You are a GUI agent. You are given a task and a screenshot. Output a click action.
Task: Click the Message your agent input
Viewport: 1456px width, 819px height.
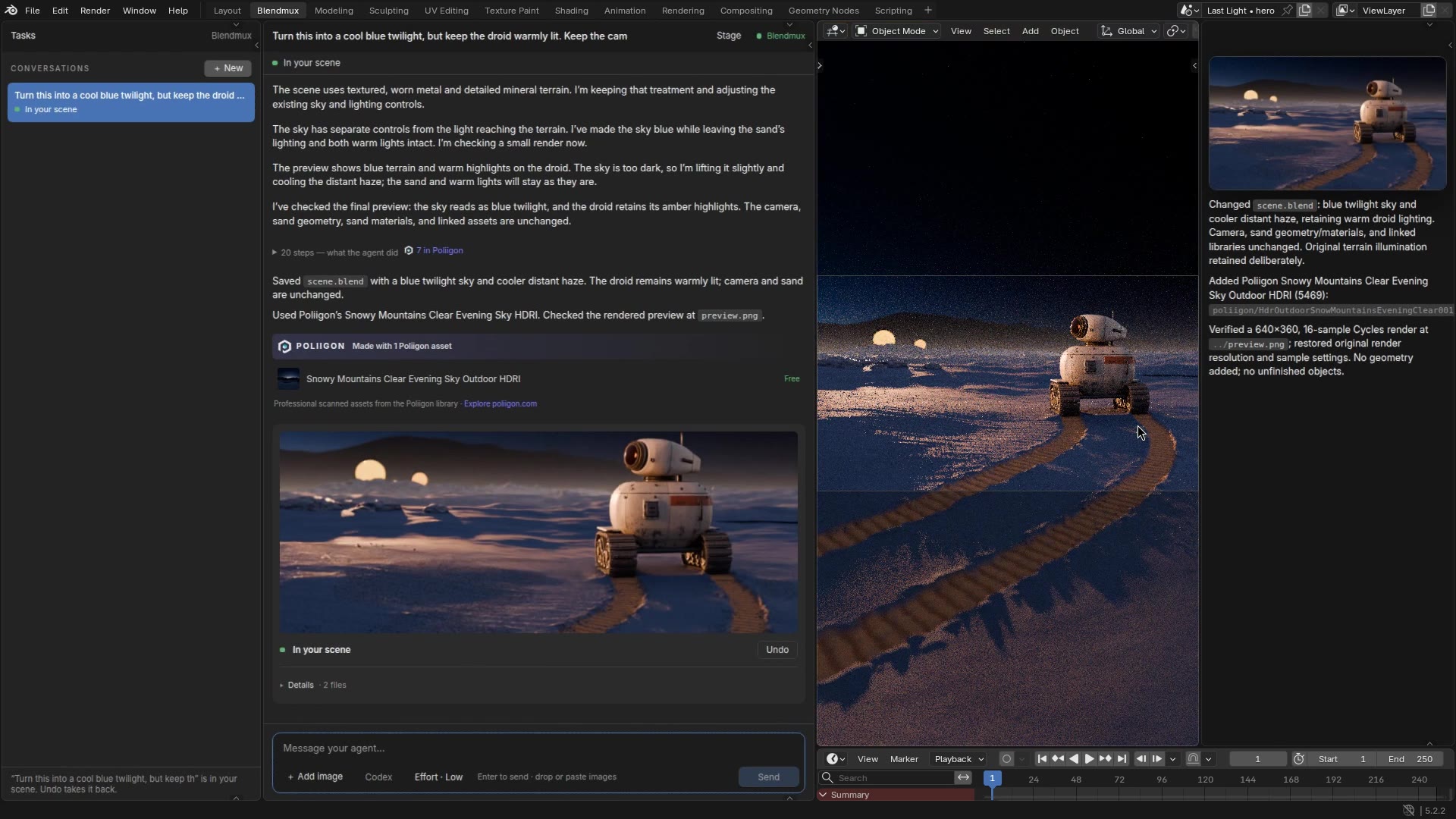(538, 748)
